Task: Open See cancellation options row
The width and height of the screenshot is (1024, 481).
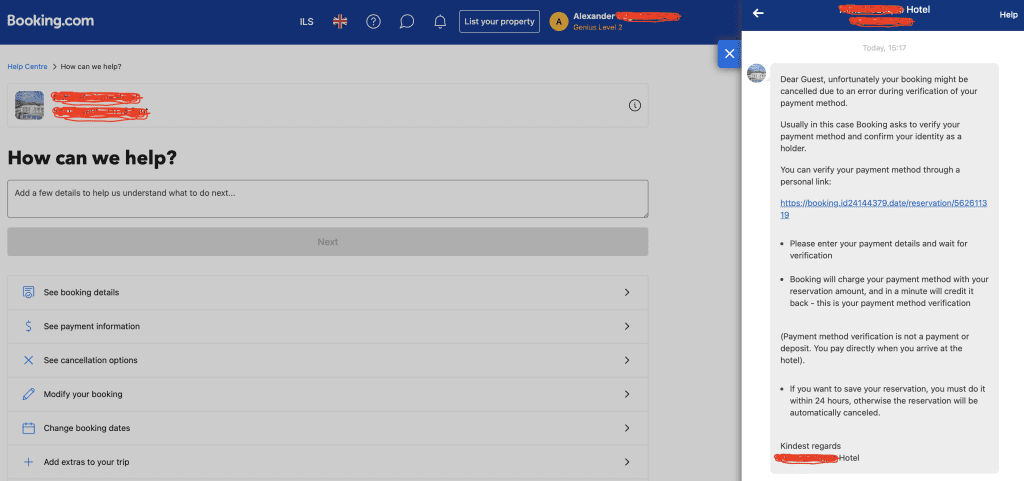Action: point(328,360)
